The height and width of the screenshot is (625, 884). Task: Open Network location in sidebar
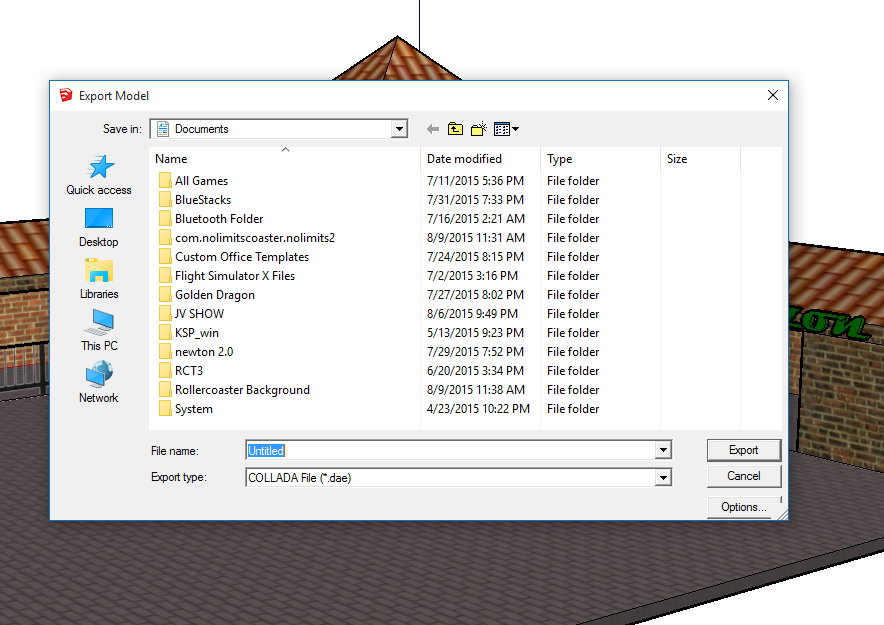[99, 383]
